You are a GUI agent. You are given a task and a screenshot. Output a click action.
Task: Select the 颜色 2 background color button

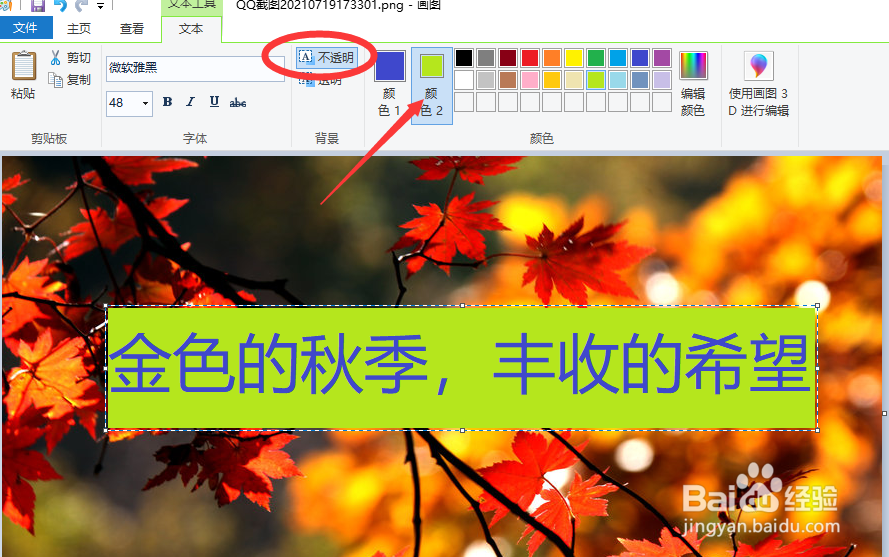click(431, 86)
